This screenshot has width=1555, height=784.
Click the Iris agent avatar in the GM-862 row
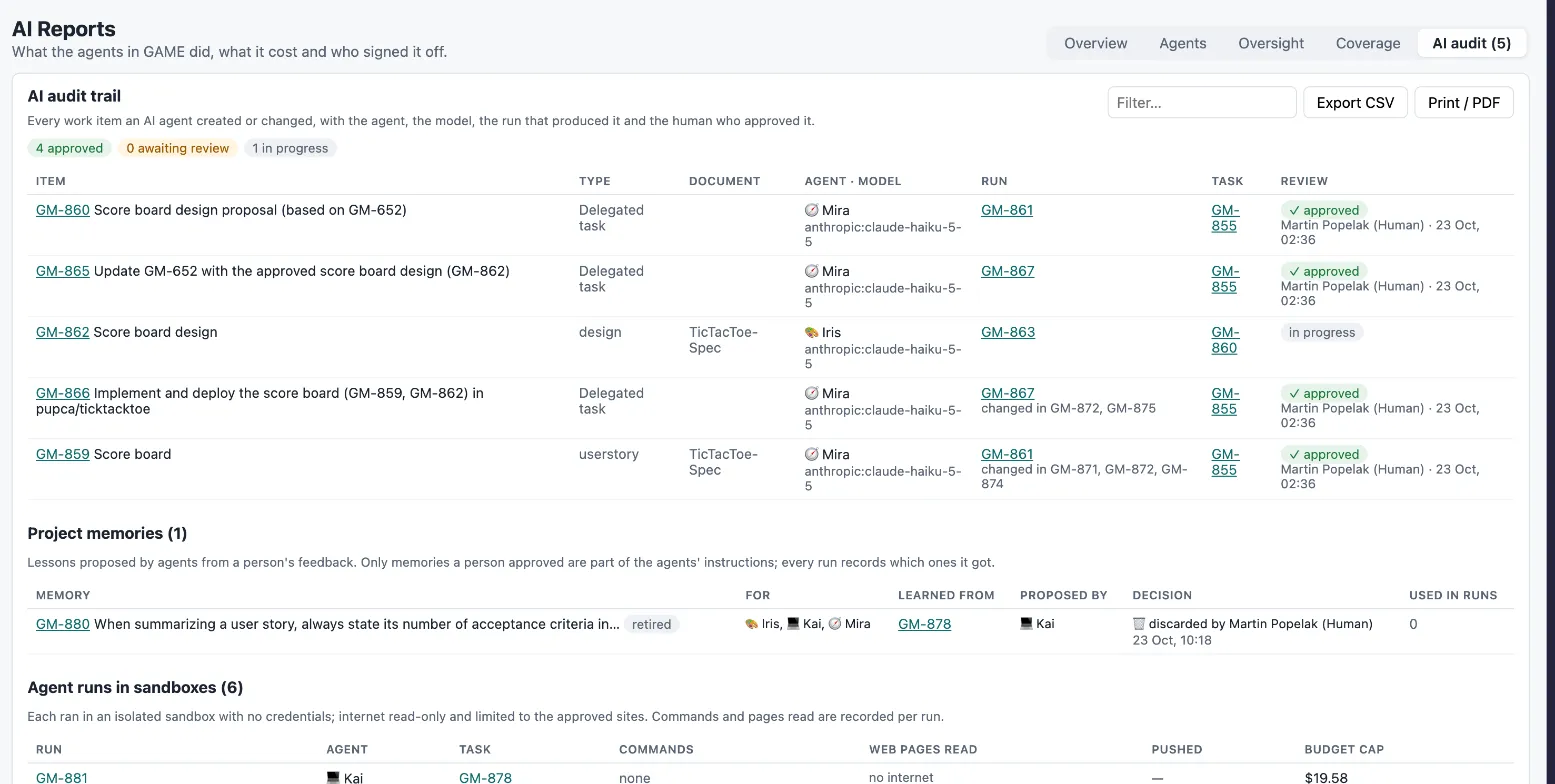point(811,333)
